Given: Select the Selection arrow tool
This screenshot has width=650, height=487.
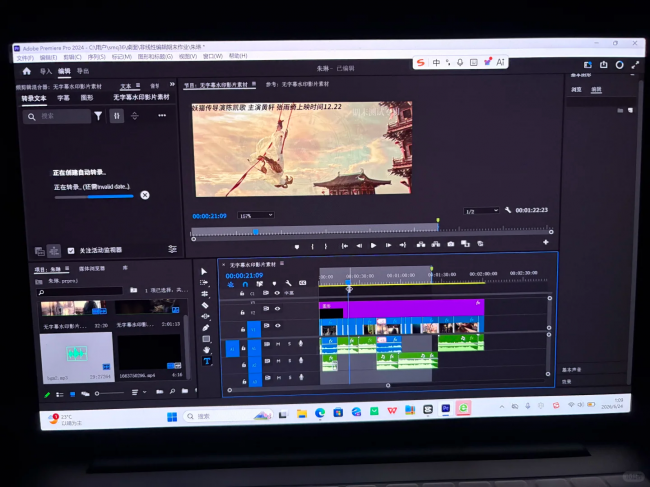Looking at the screenshot, I should tap(204, 271).
